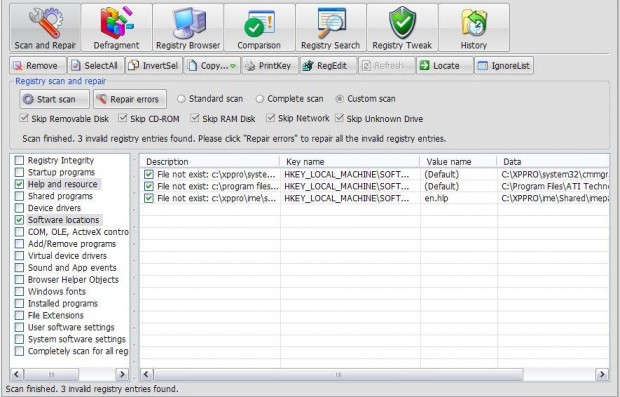Select the Standard scan option

(181, 99)
